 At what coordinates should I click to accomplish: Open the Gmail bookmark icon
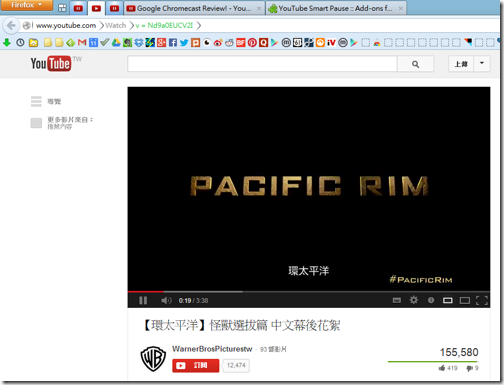(x=82, y=42)
